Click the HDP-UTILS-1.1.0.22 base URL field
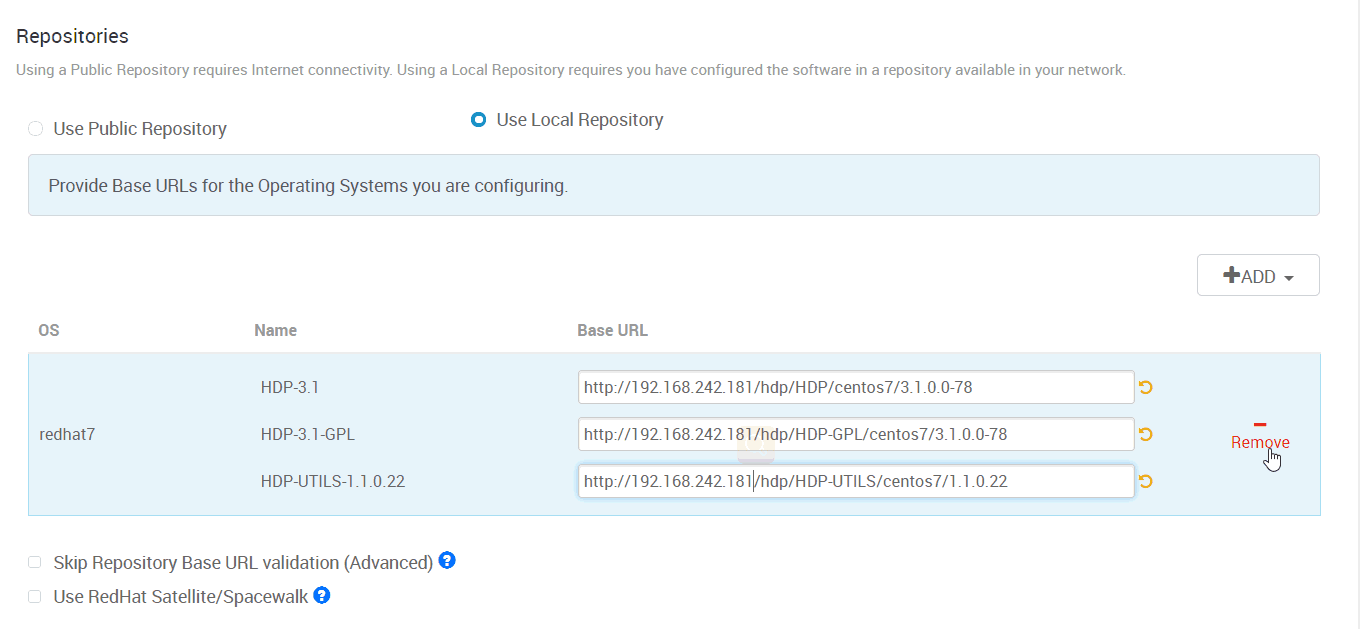This screenshot has width=1360, height=629. (x=856, y=481)
